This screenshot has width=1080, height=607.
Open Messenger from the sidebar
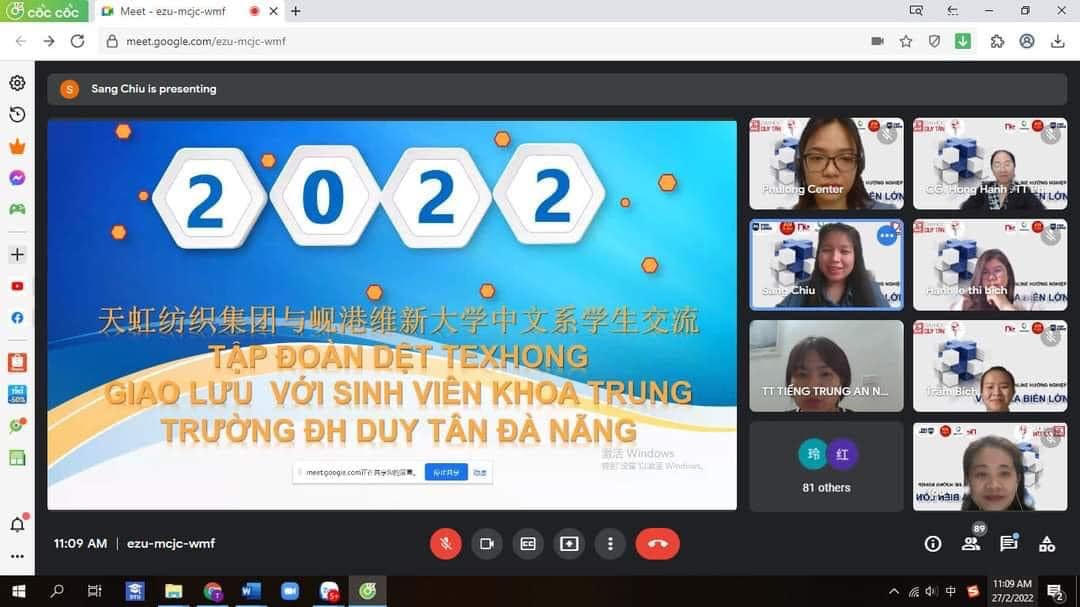point(17,178)
